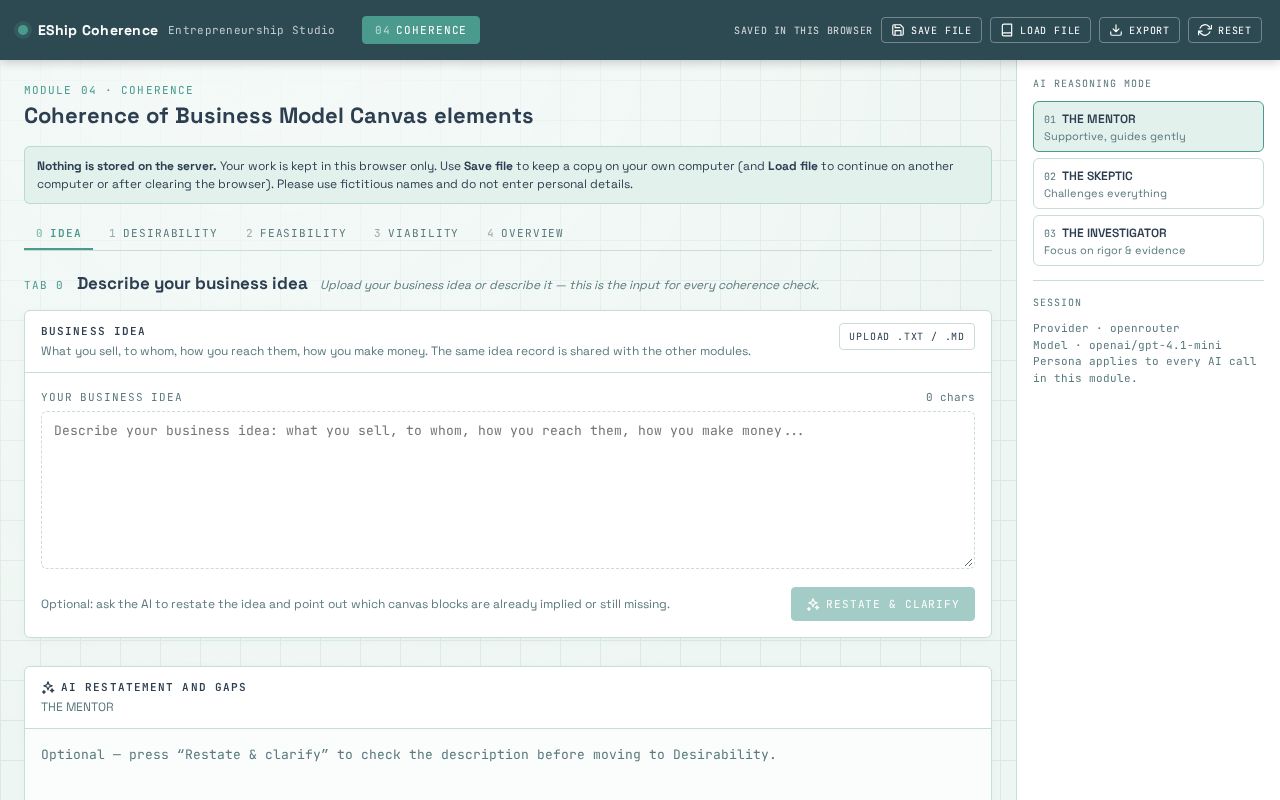The height and width of the screenshot is (800, 1280).
Task: Select The Skeptic reasoning mode
Action: tap(1148, 184)
